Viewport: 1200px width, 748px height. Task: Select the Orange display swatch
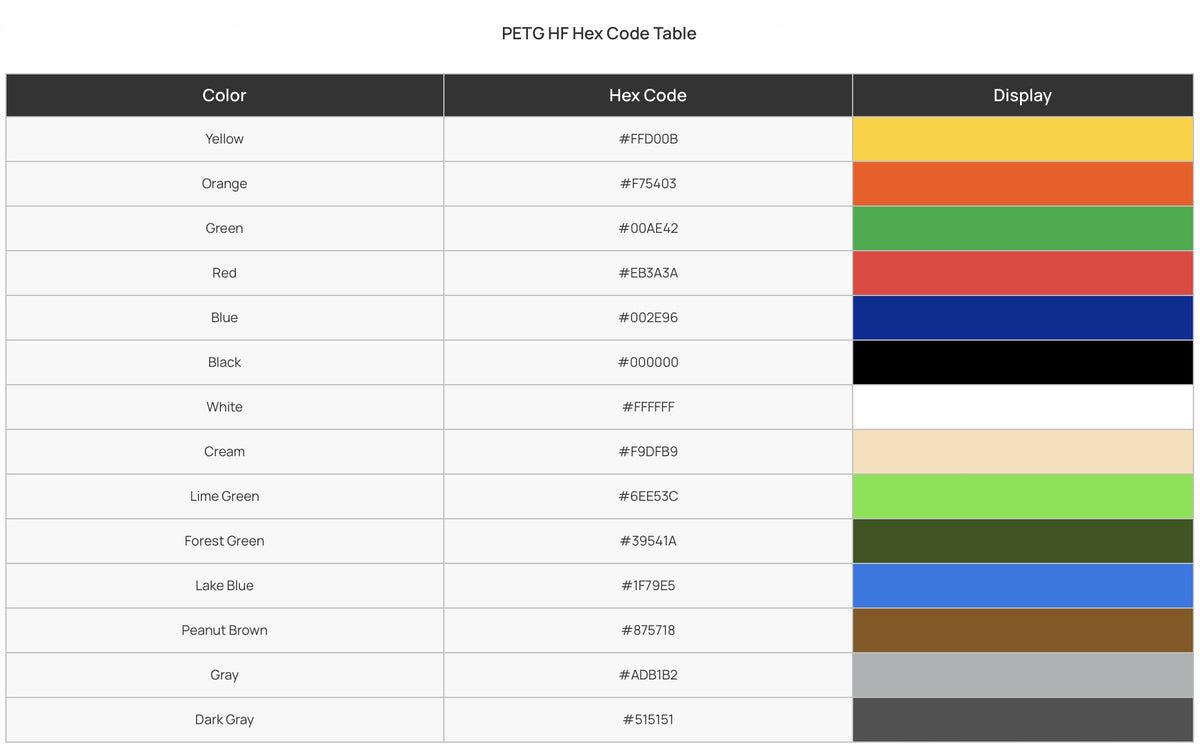coord(1023,184)
